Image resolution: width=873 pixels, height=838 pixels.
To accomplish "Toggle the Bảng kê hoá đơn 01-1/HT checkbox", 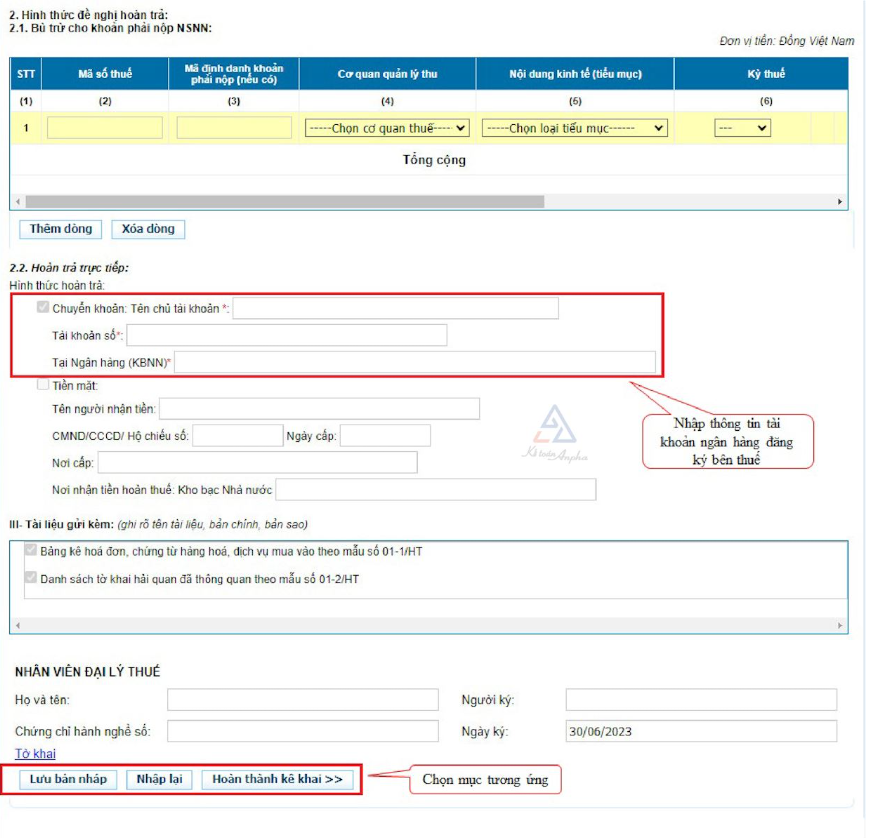I will 31,551.
